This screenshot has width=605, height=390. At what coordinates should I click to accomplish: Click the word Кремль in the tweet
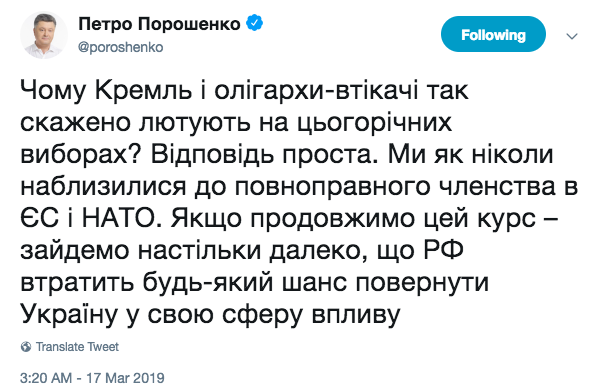click(x=144, y=91)
